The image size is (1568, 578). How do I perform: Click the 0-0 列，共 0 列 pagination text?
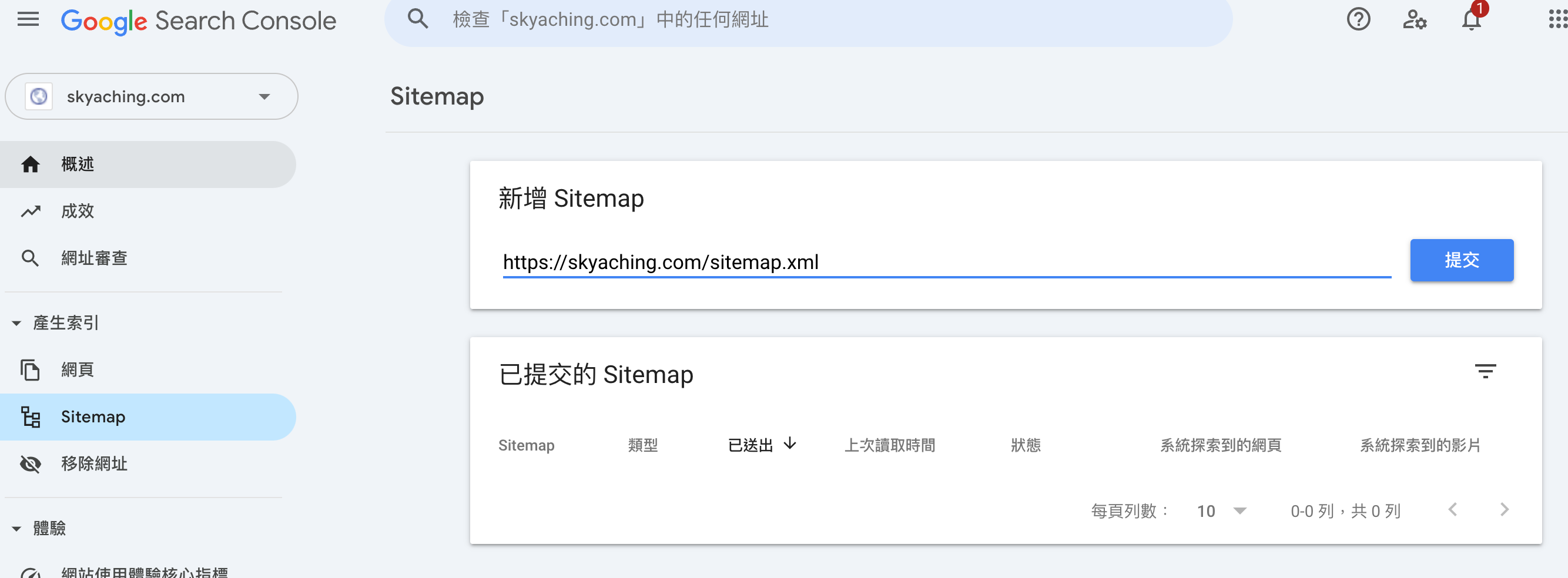click(1345, 511)
